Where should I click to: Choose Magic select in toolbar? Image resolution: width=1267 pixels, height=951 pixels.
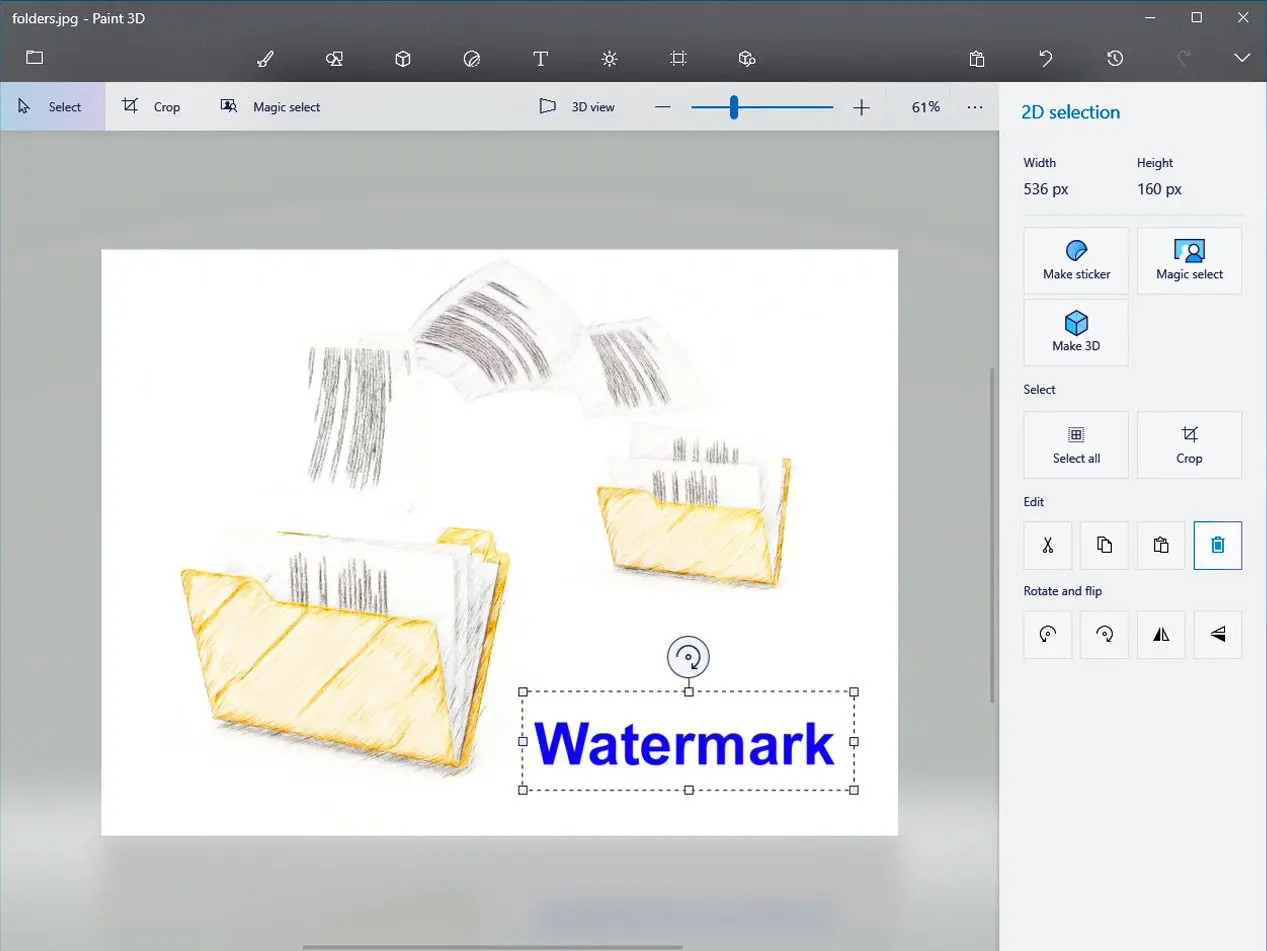pos(270,107)
